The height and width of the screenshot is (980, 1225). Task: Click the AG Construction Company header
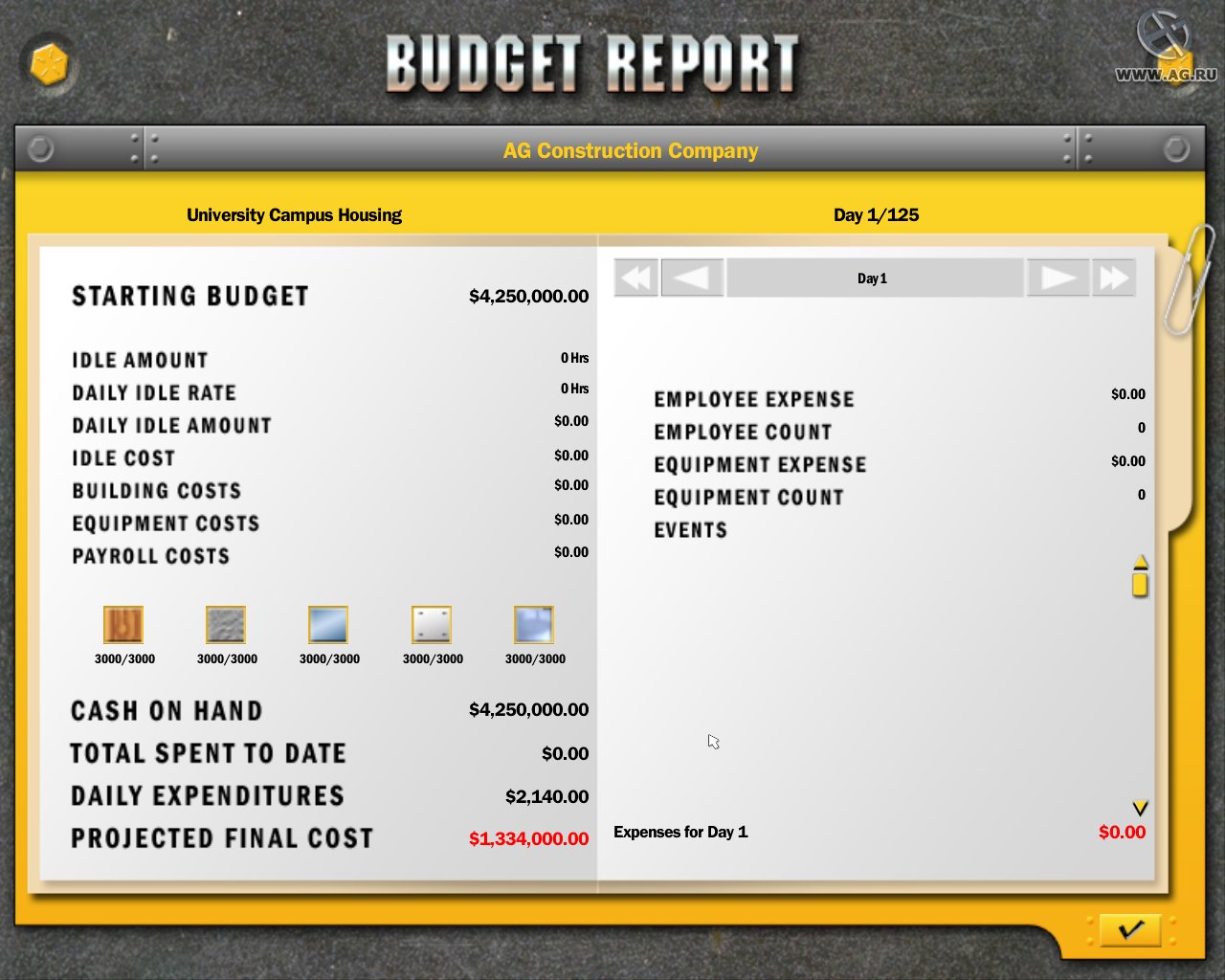coord(631,151)
